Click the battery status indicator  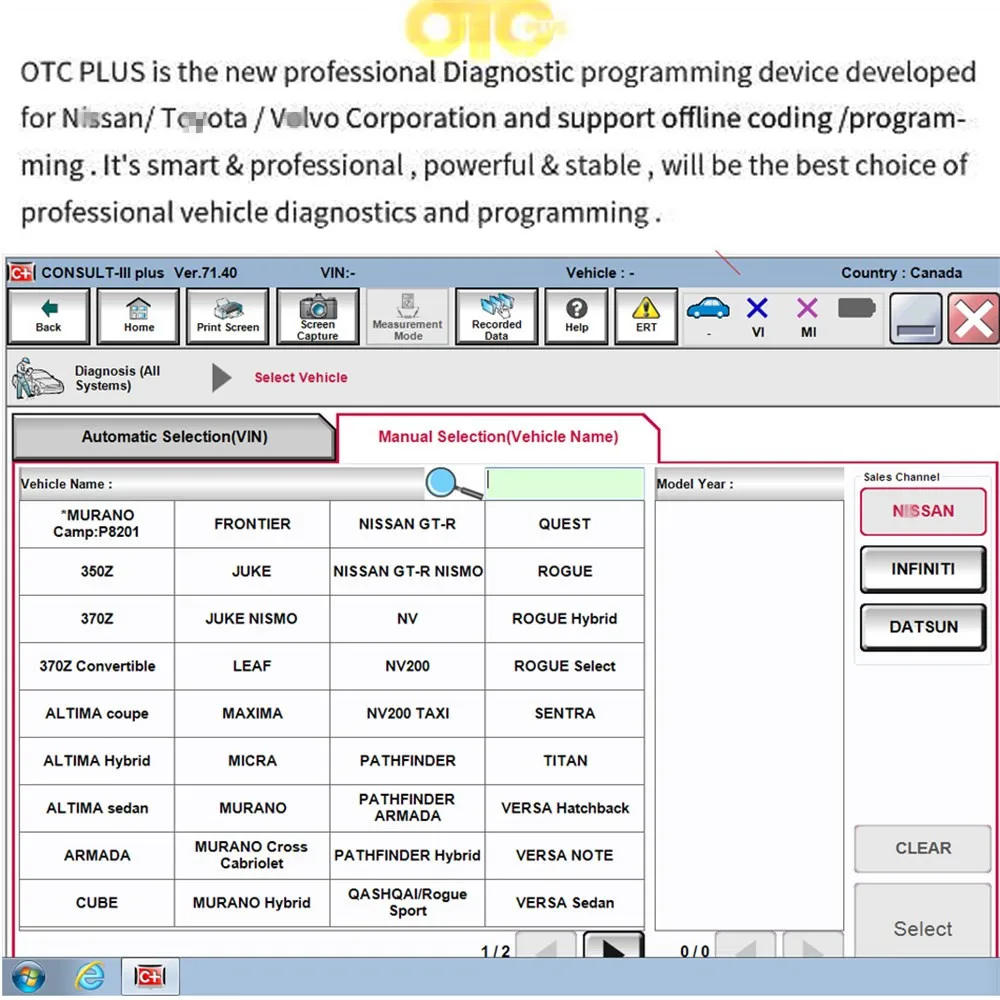[x=857, y=309]
